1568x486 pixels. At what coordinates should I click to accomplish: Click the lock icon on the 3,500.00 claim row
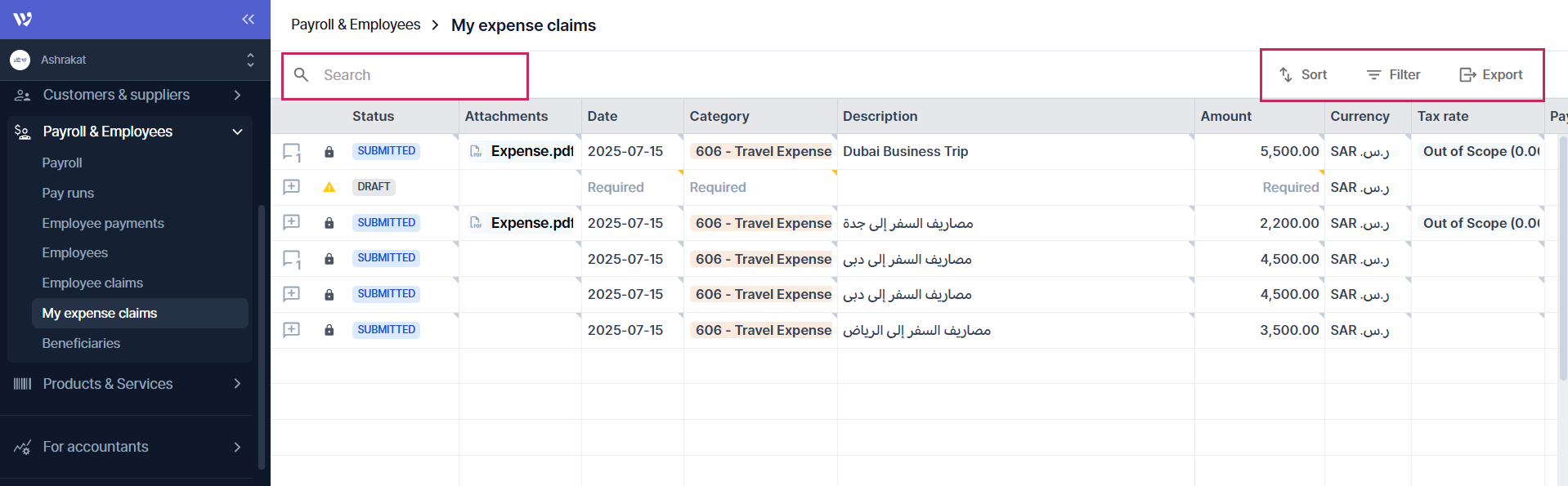[x=329, y=330]
